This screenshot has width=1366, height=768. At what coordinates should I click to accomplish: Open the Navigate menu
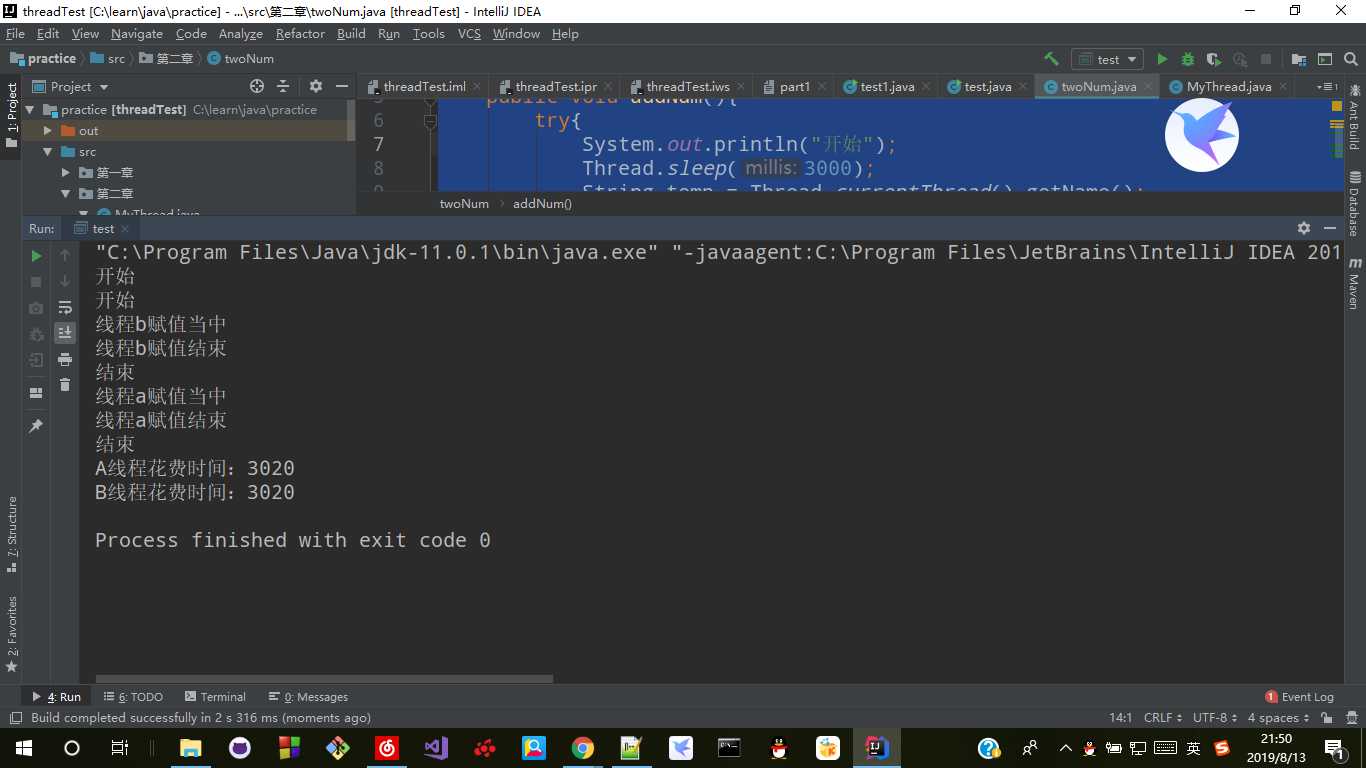tap(136, 33)
